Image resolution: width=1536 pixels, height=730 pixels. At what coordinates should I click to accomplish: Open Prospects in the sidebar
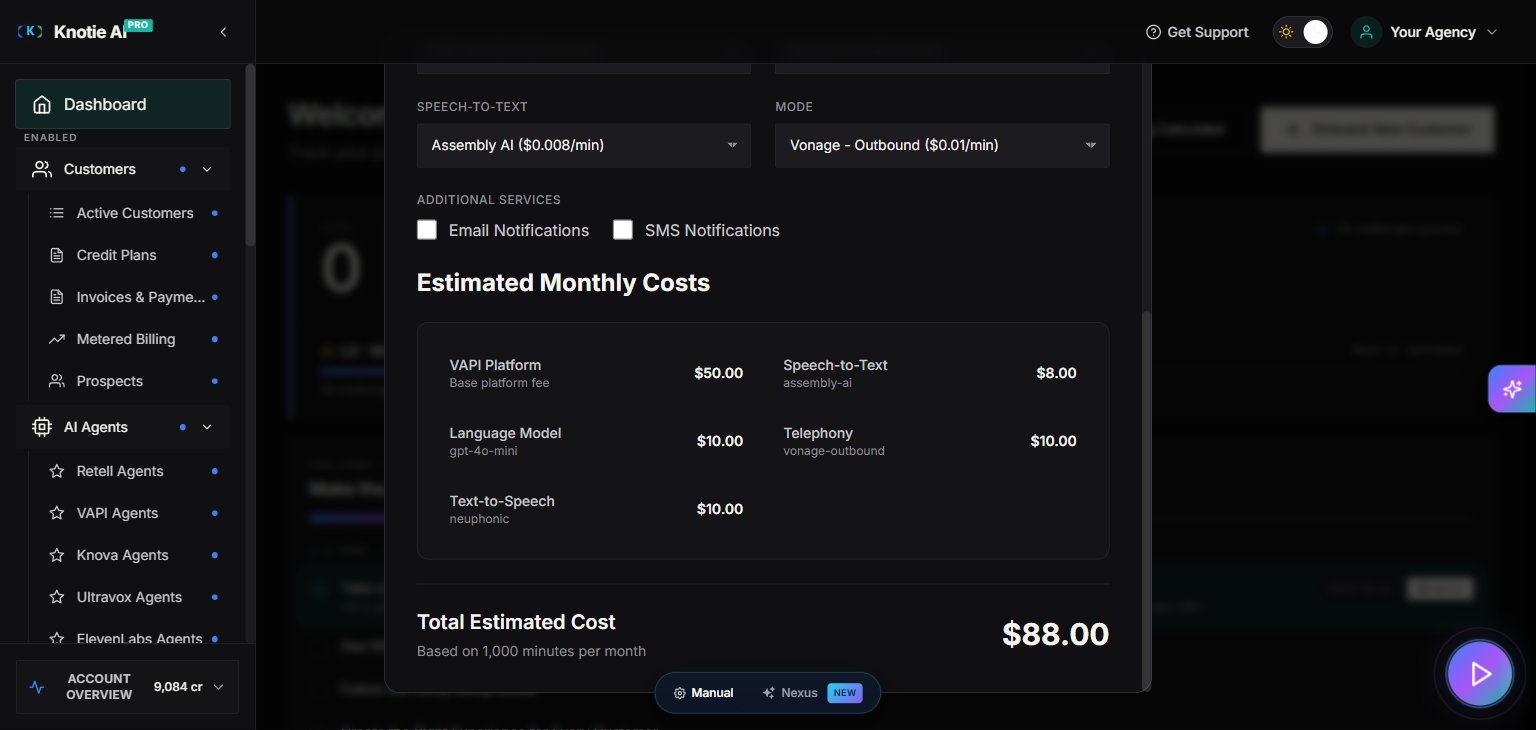[110, 381]
